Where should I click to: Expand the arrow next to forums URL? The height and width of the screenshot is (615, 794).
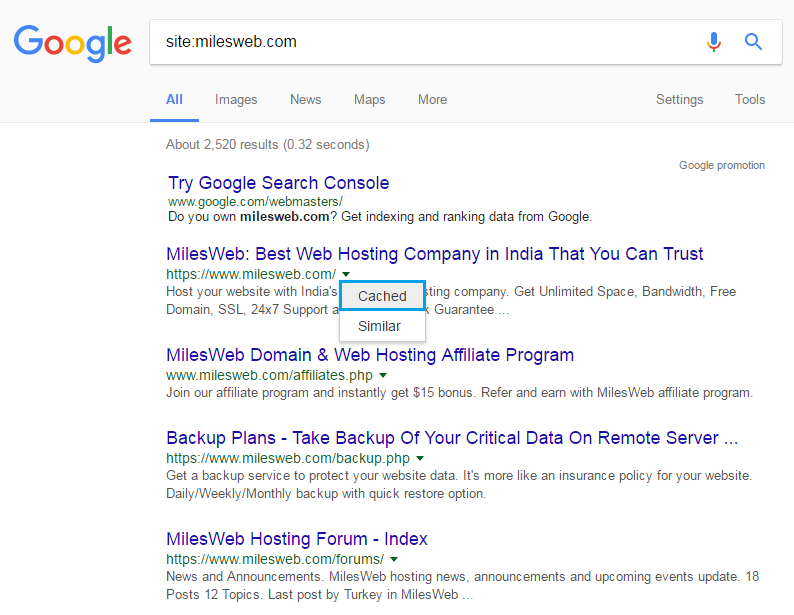[394, 560]
